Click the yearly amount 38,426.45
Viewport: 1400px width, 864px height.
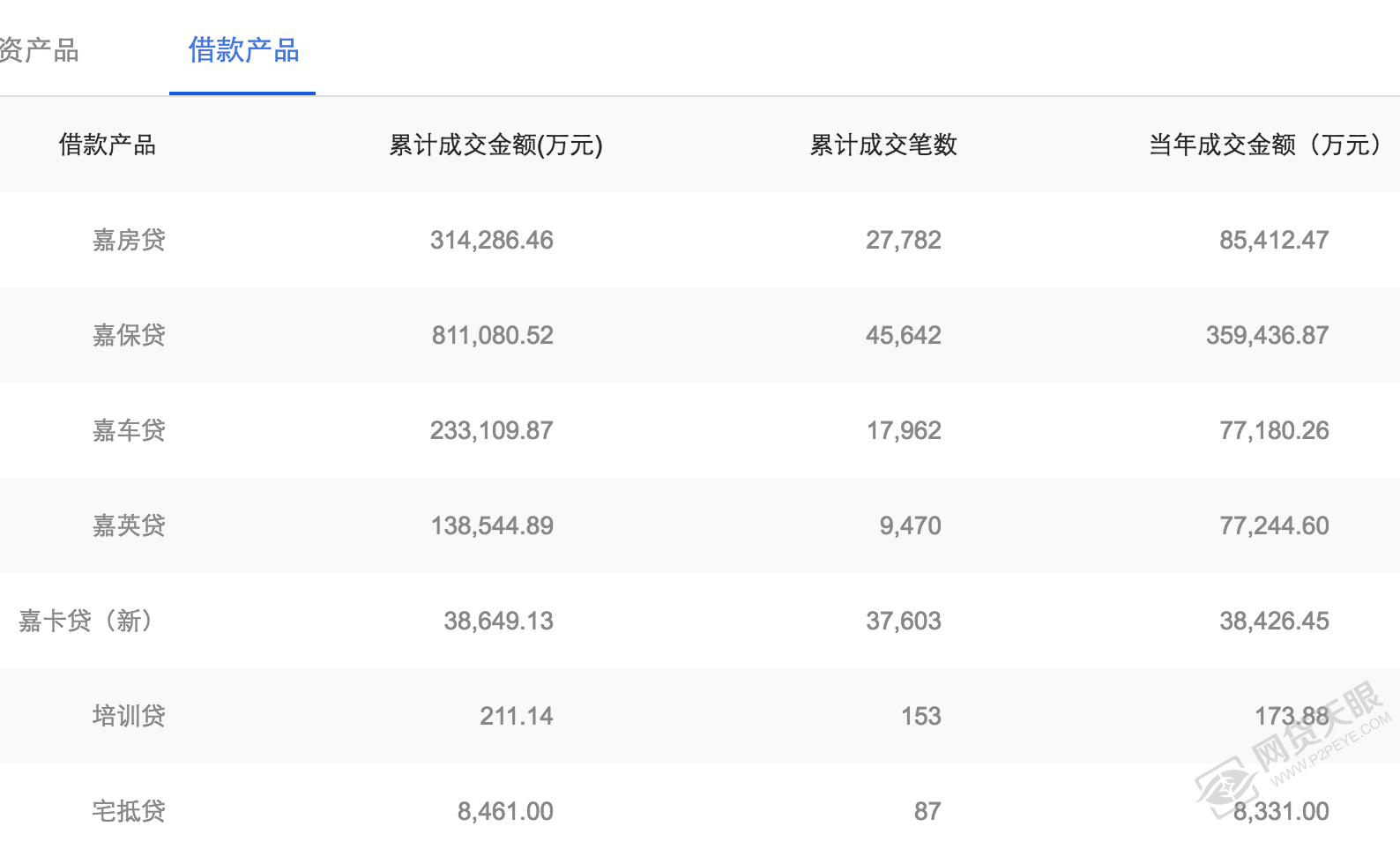point(1274,621)
